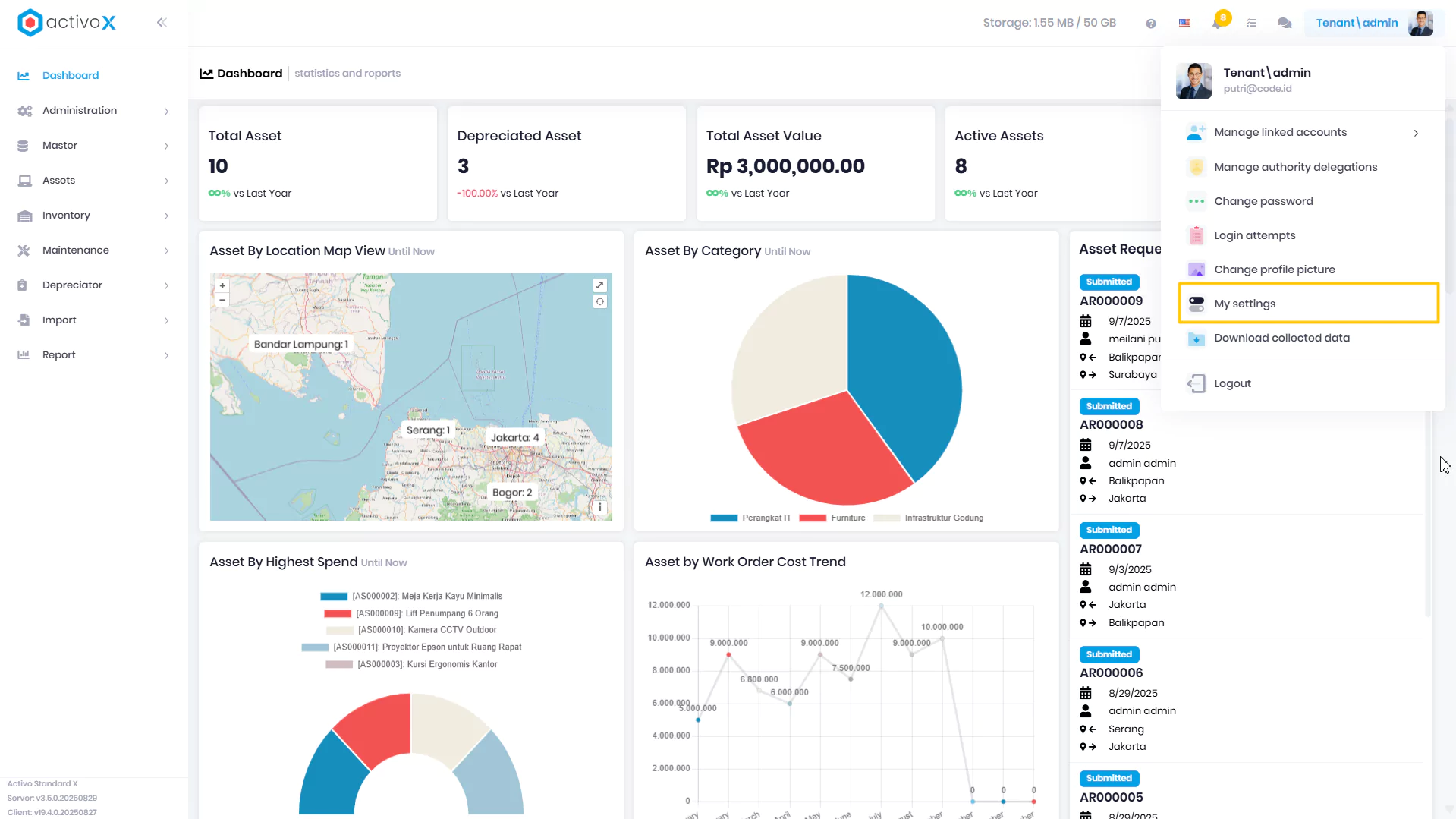This screenshot has height=819, width=1456.
Task: Click the Assets laptop icon
Action: tap(24, 181)
